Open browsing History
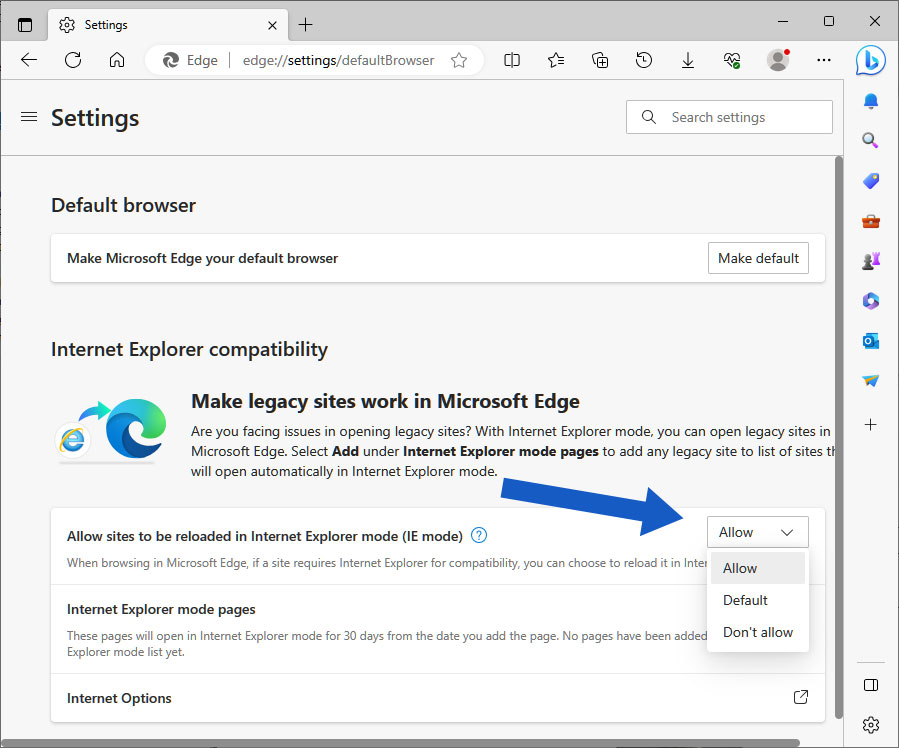This screenshot has width=899, height=748. tap(644, 60)
